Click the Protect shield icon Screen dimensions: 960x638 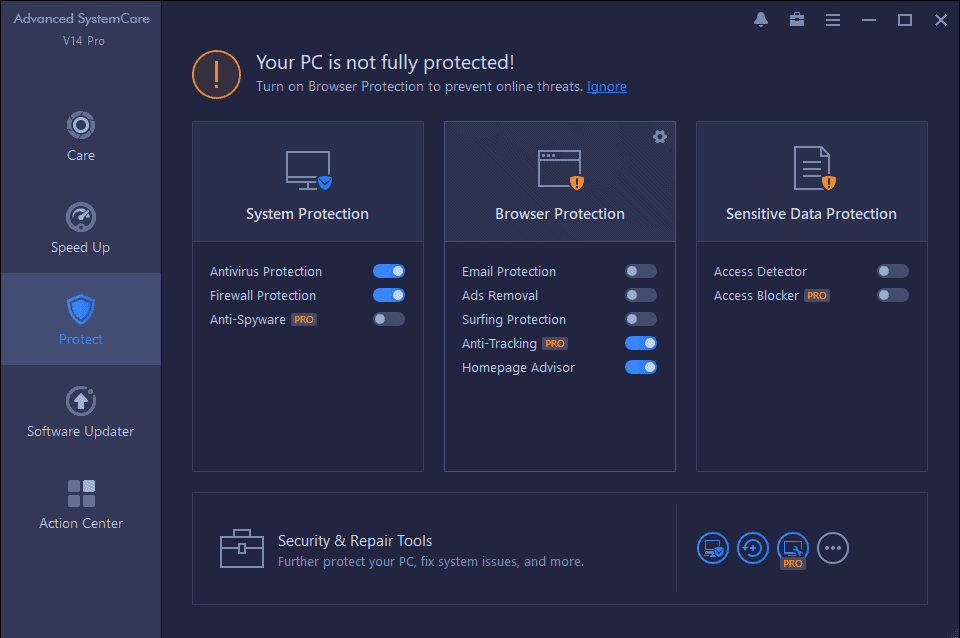point(80,311)
